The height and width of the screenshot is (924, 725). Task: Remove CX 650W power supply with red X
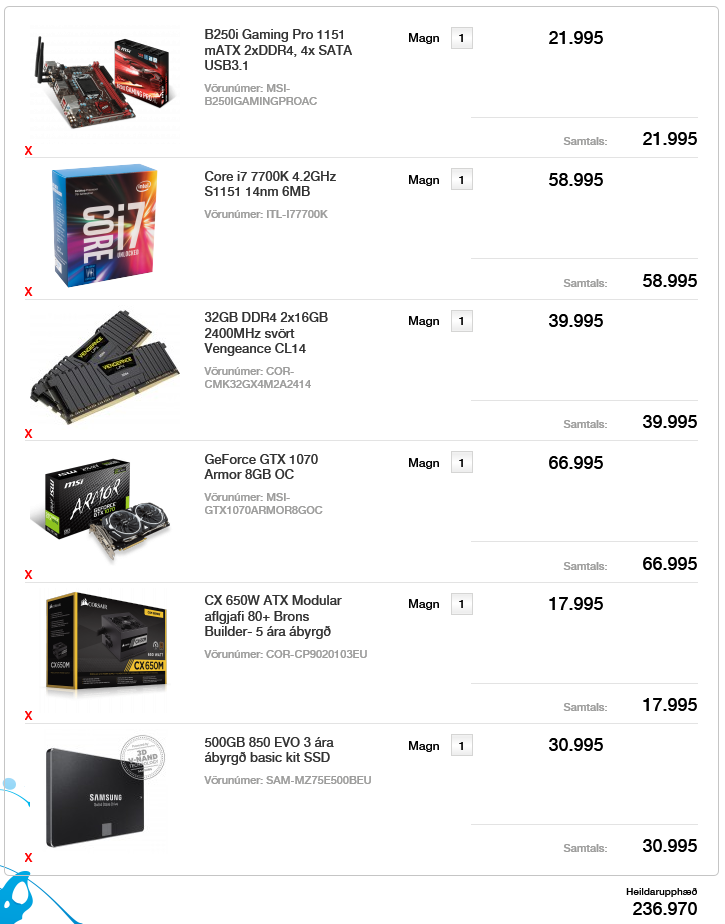pyautogui.click(x=28, y=716)
